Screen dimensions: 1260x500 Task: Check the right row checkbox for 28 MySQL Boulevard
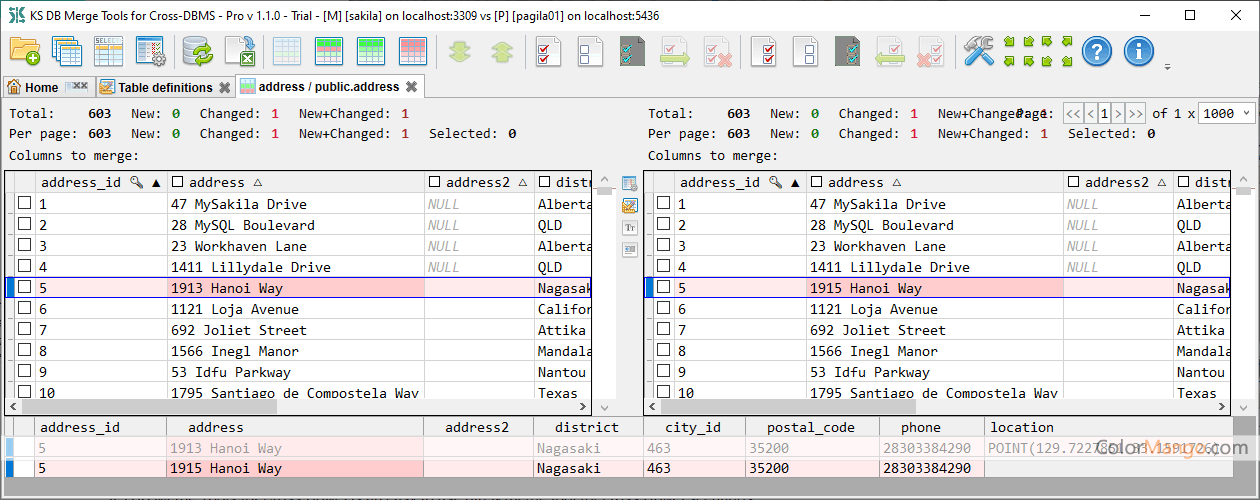tap(663, 224)
